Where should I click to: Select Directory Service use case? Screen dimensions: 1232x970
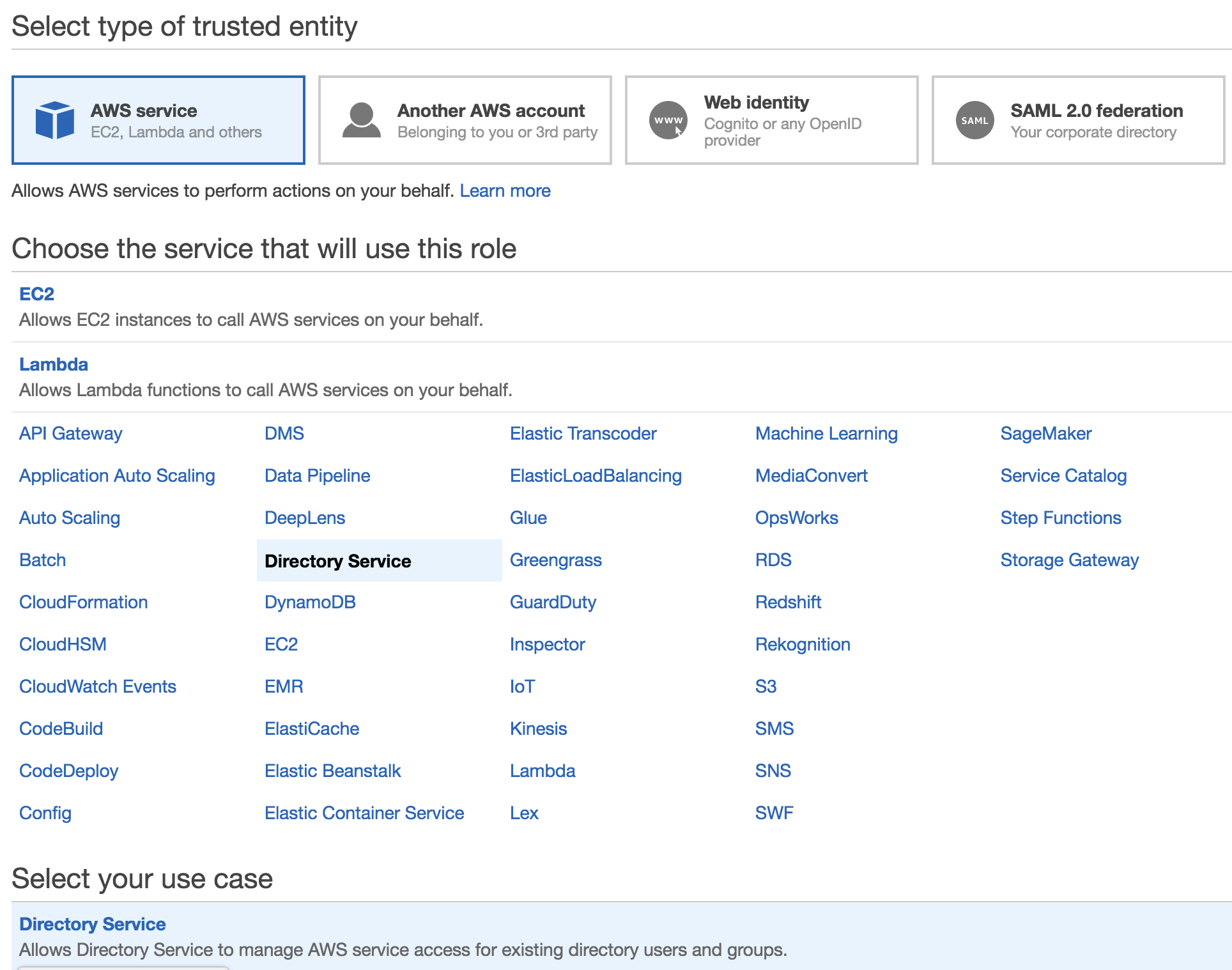point(92,925)
